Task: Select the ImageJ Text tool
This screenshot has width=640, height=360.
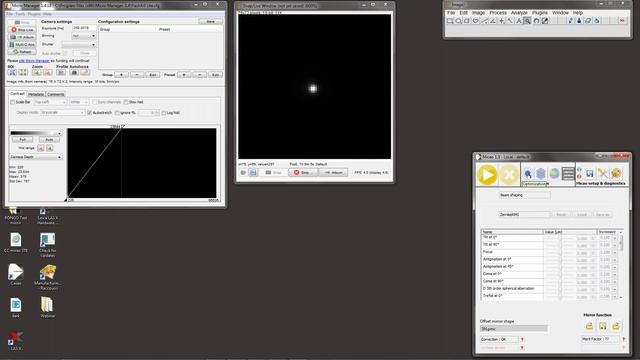Action: [519, 20]
